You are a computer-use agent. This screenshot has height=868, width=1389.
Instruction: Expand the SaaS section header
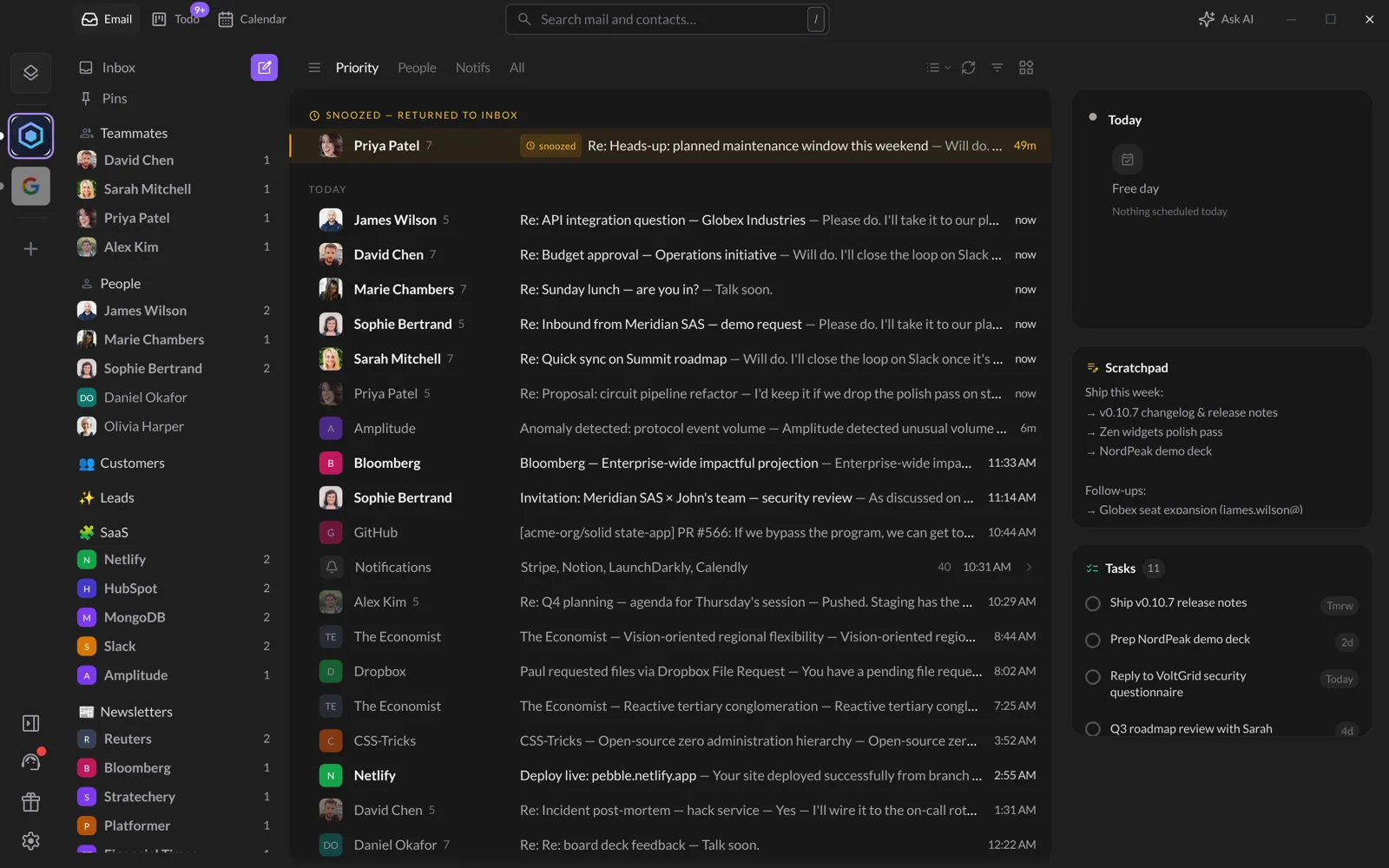[114, 532]
